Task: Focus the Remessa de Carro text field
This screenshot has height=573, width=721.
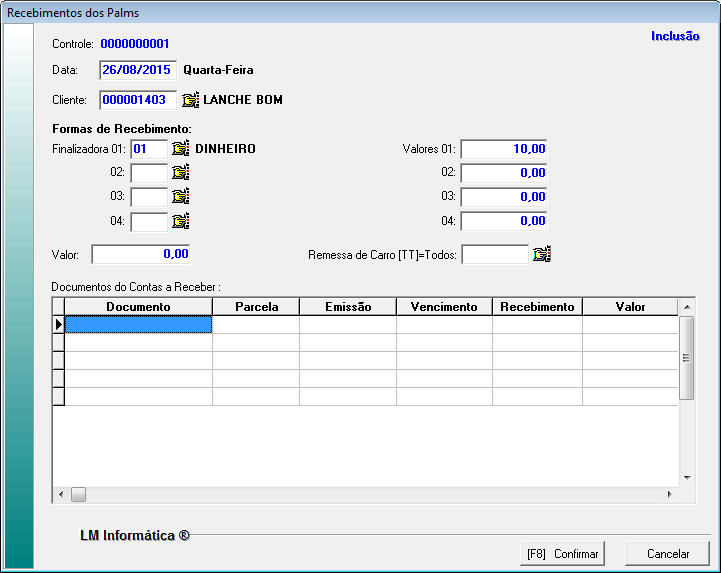Action: tap(494, 254)
